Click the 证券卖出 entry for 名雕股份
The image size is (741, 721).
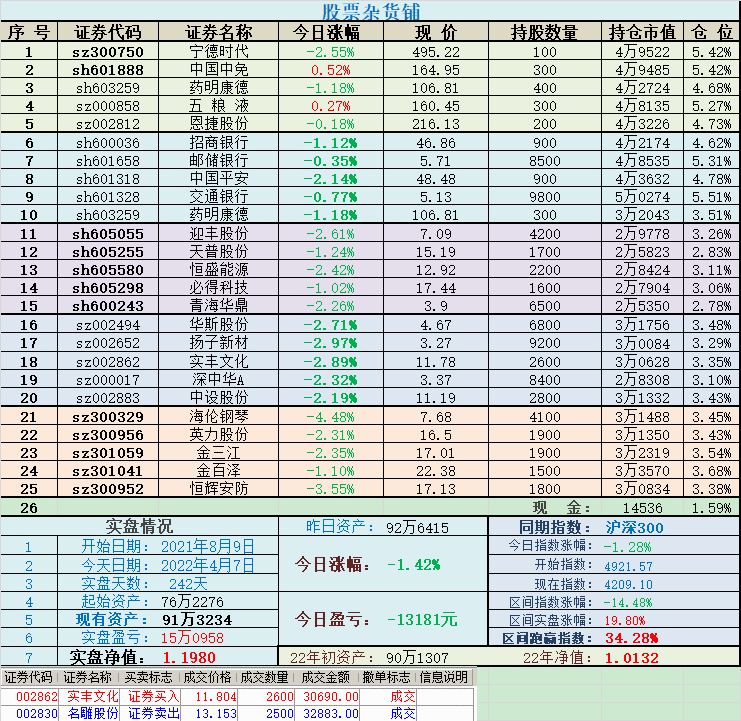pyautogui.click(x=153, y=712)
